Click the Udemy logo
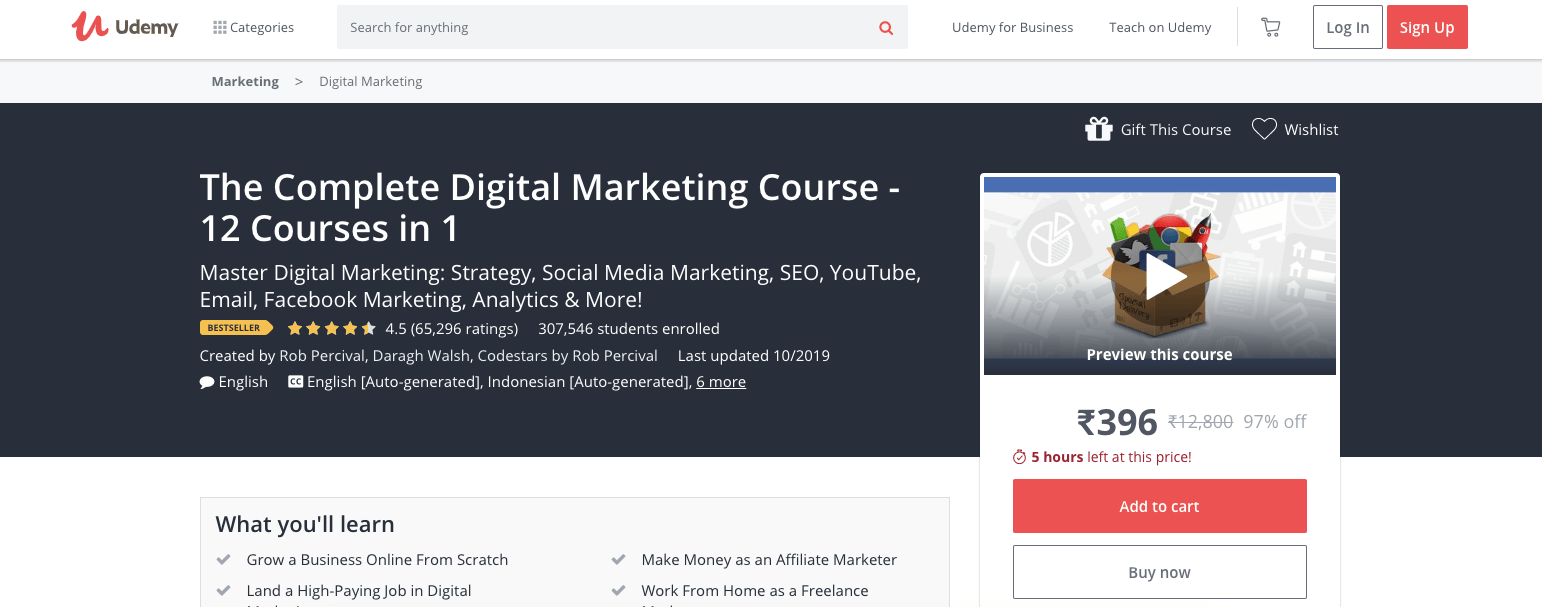The height and width of the screenshot is (607, 1542). click(x=124, y=27)
